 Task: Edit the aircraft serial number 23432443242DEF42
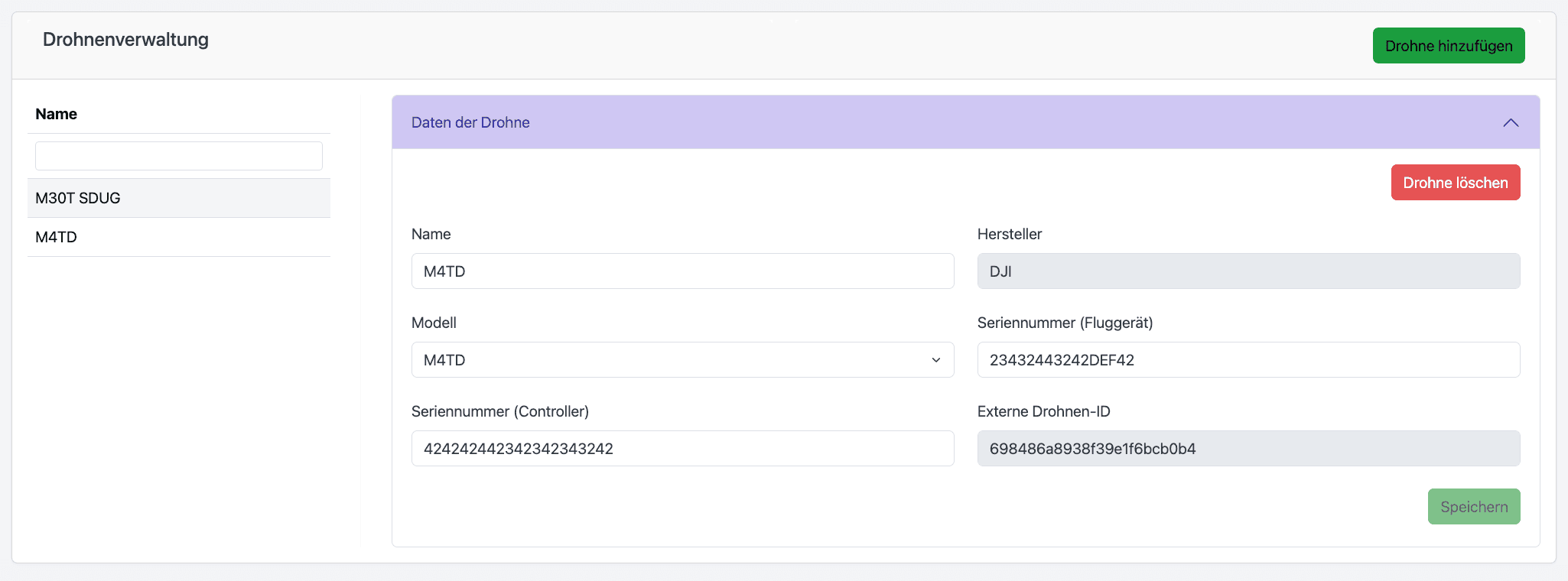tap(1248, 360)
